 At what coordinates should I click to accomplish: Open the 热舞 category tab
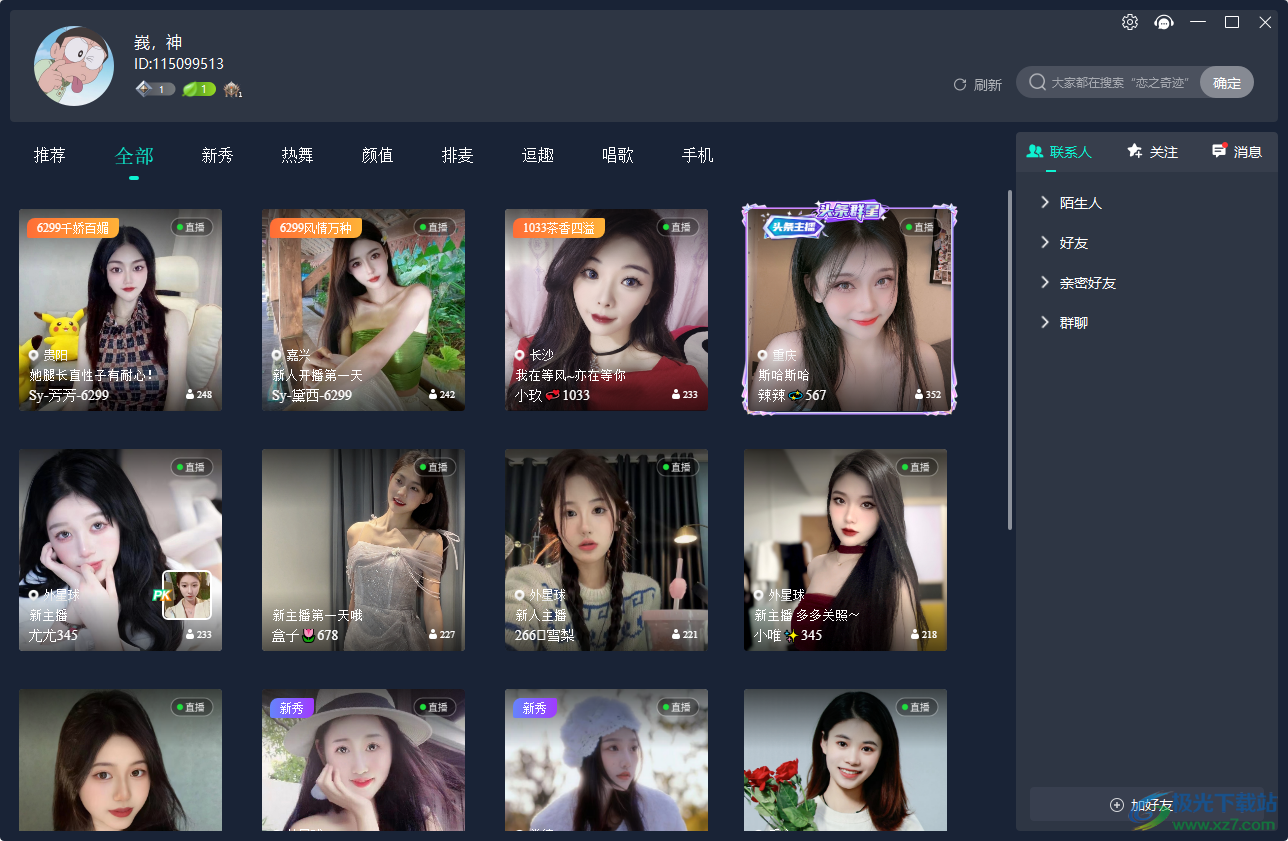pos(297,155)
